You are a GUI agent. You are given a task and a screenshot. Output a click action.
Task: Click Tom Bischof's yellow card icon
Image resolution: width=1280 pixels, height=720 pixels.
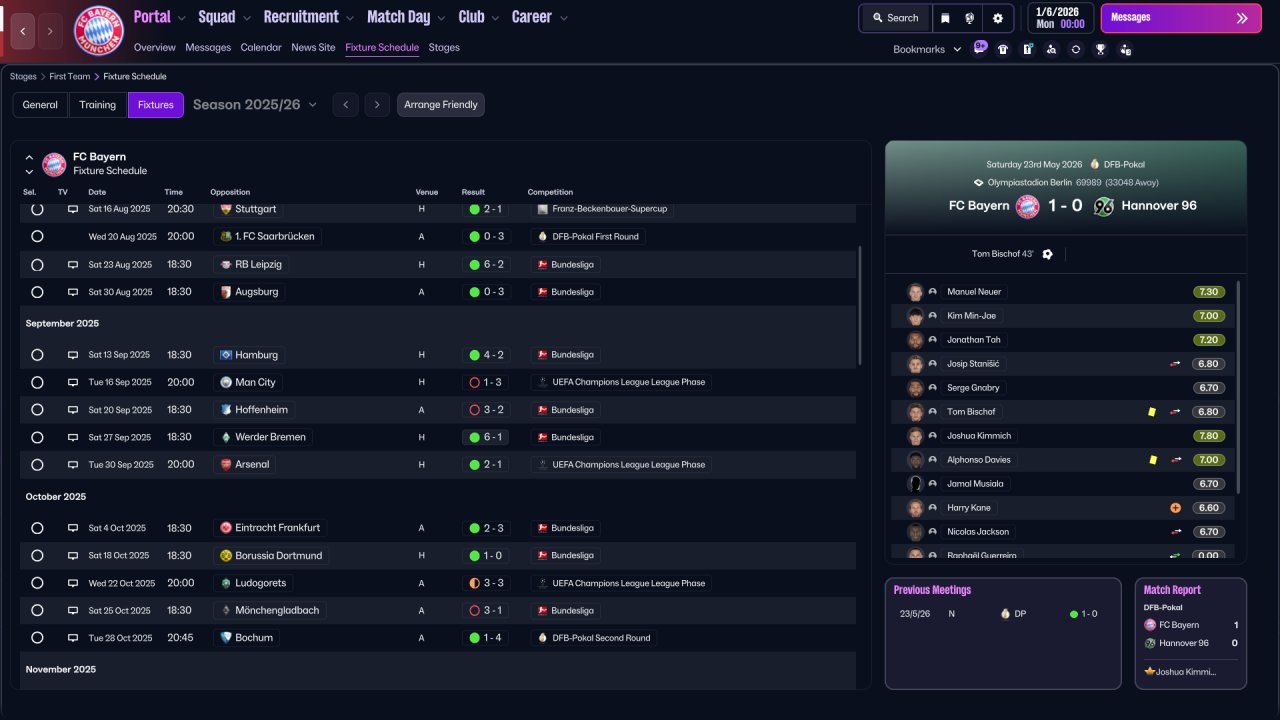pos(1152,412)
